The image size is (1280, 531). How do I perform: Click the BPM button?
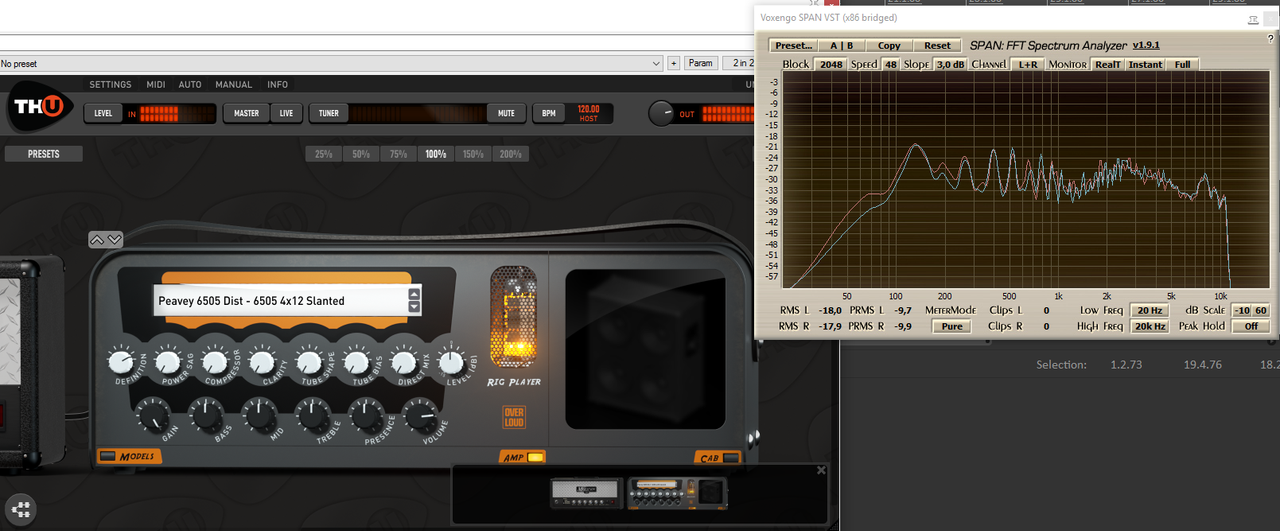click(548, 113)
